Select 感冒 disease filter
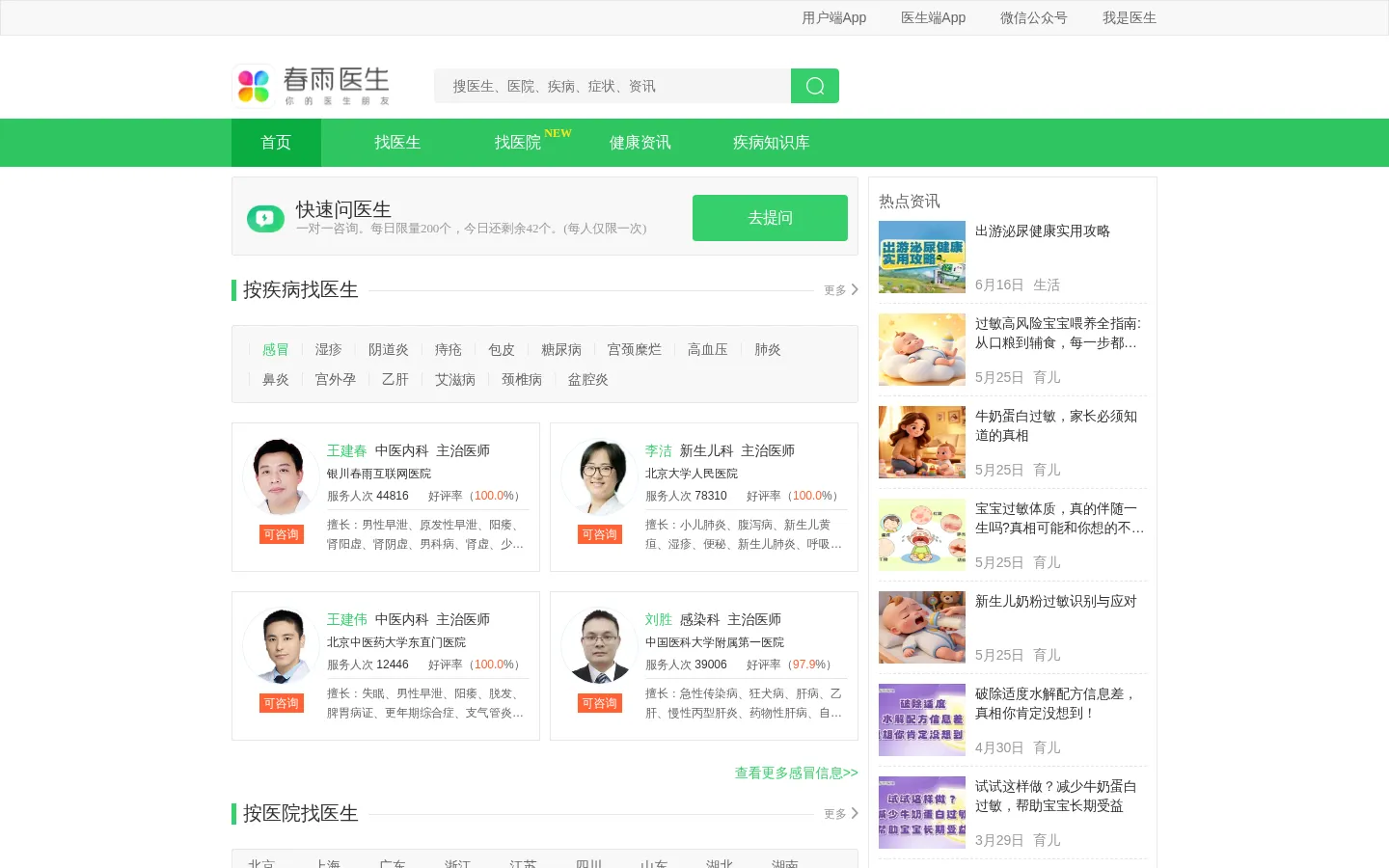This screenshot has width=1389, height=868. coord(276,349)
